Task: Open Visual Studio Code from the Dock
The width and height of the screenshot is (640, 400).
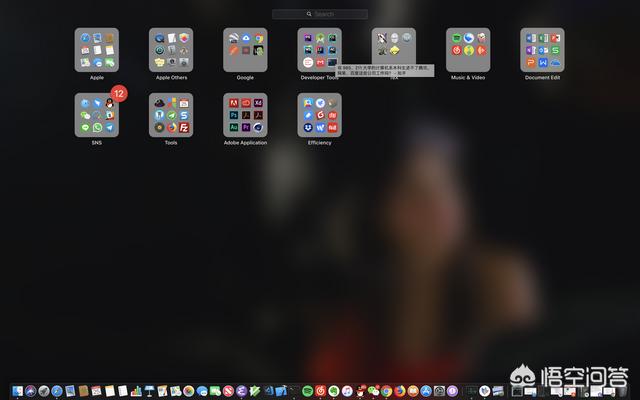Action: coord(269,391)
